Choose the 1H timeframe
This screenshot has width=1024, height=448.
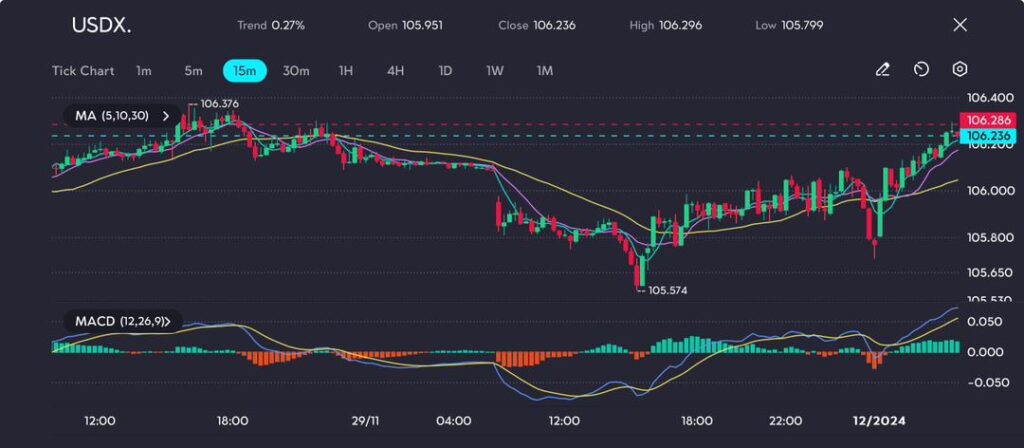click(x=346, y=71)
